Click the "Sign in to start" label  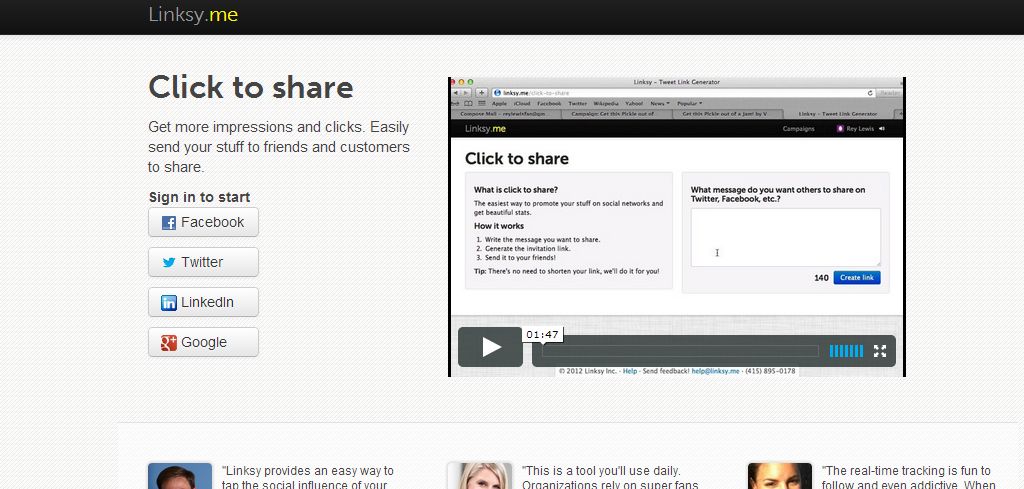[x=199, y=197]
